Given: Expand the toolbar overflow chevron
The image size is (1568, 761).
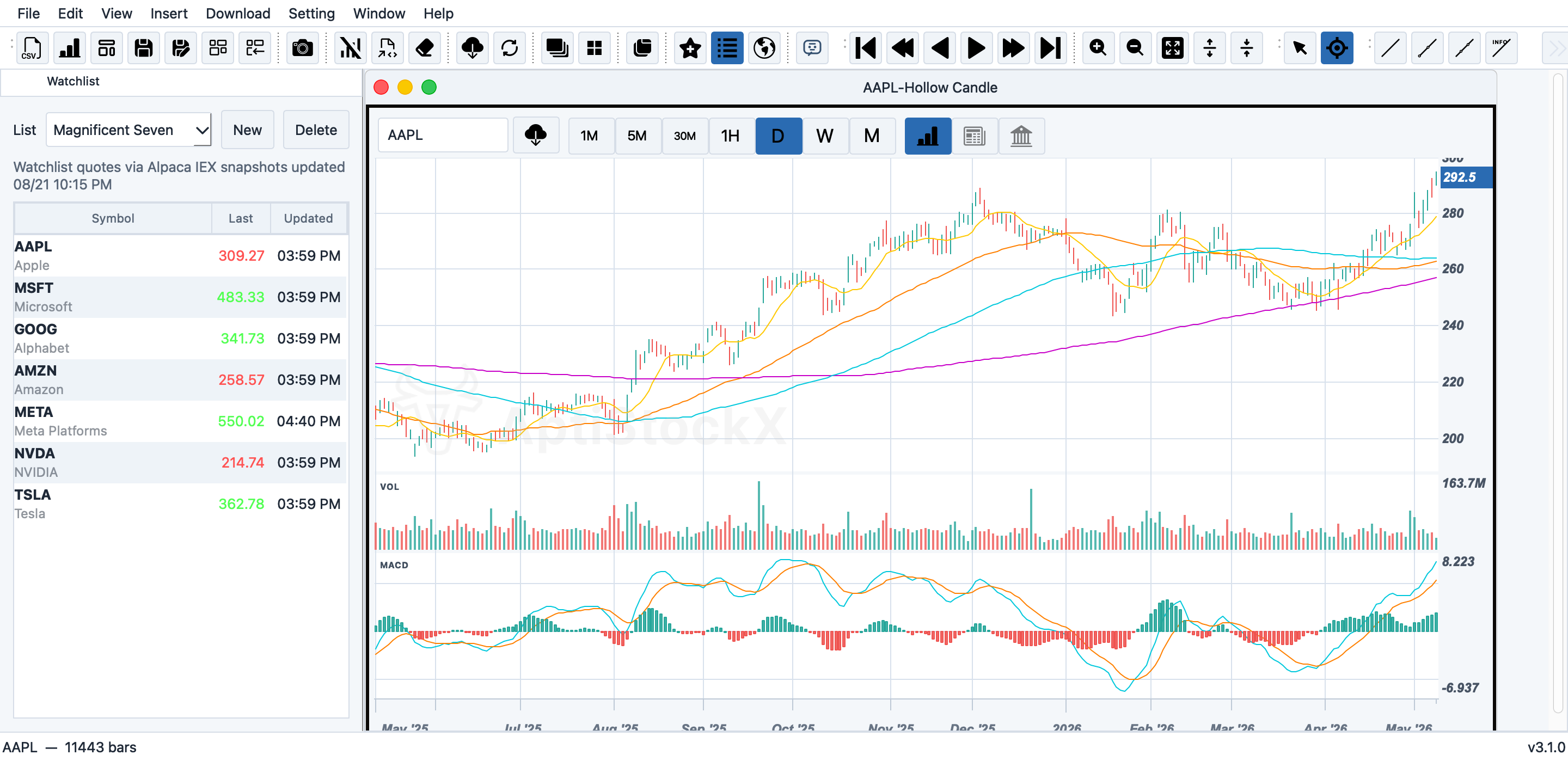Looking at the screenshot, I should pyautogui.click(x=1557, y=48).
